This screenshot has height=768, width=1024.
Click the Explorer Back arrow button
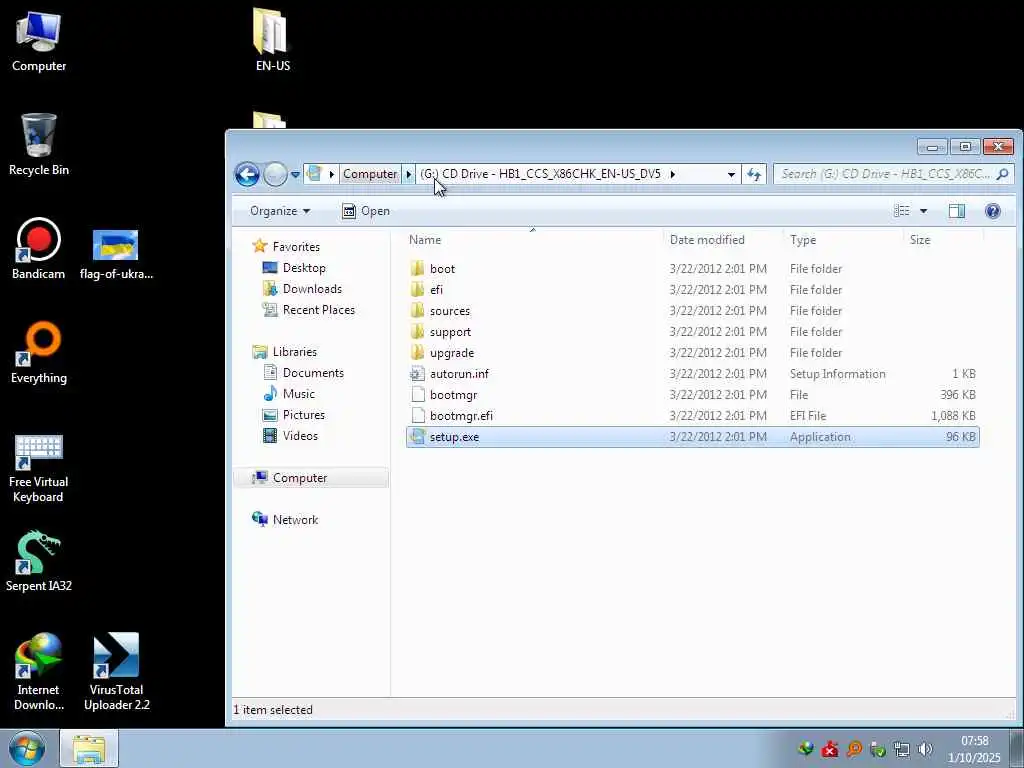(247, 174)
